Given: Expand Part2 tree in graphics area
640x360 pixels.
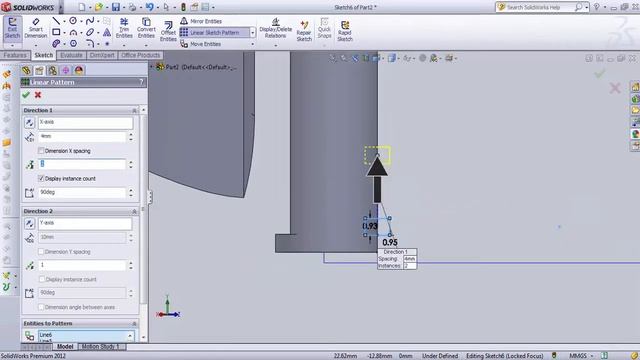Looking at the screenshot, I should click(152, 67).
